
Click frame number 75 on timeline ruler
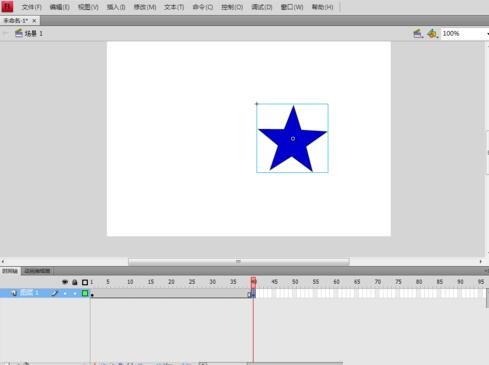tap(398, 282)
